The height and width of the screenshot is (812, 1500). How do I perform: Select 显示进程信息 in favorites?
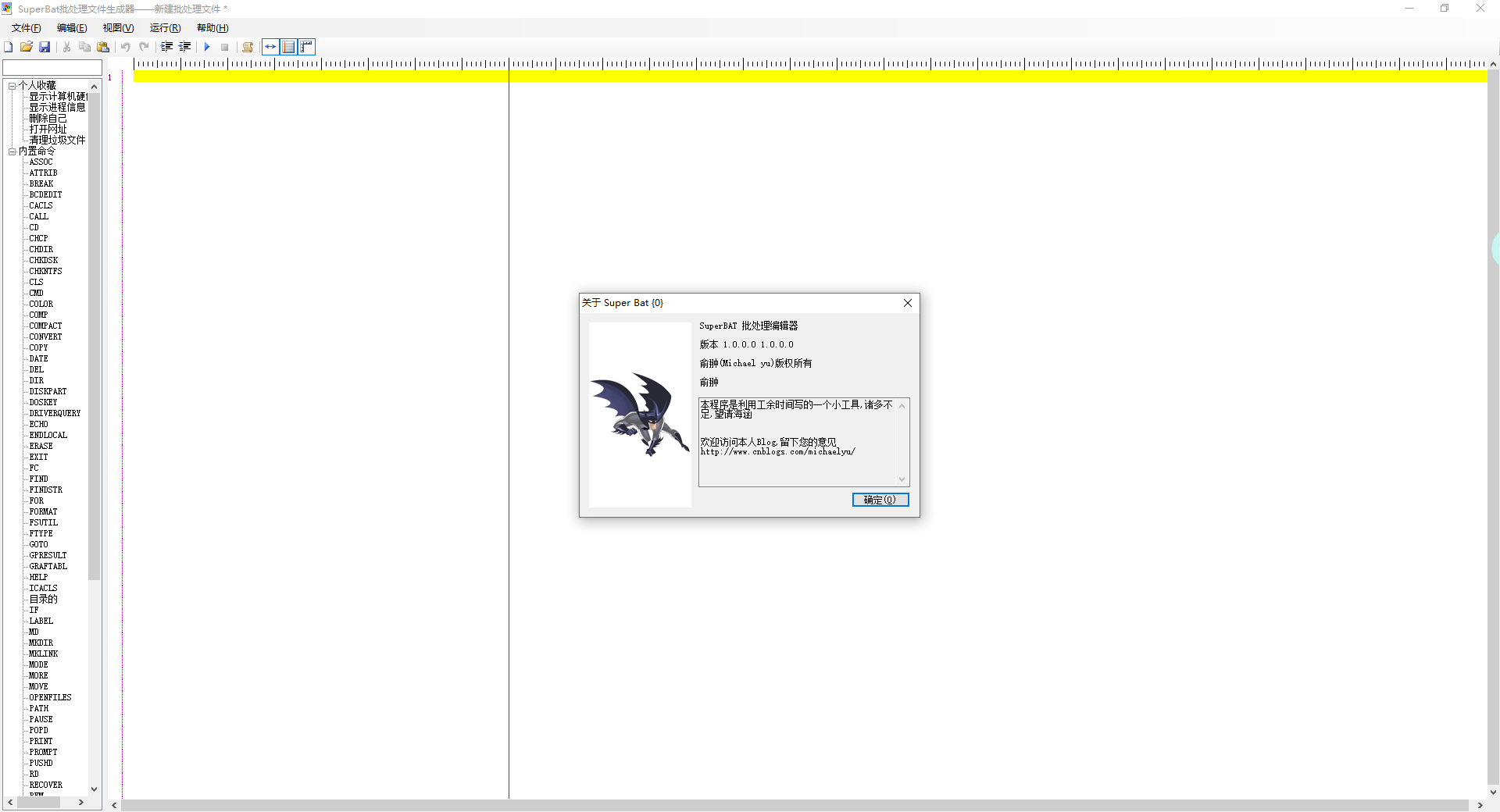point(57,108)
